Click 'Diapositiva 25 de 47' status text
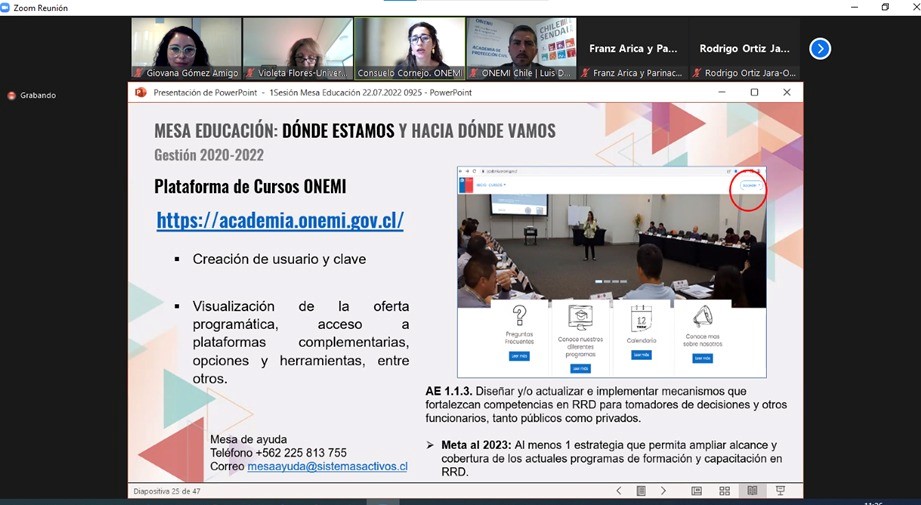This screenshot has width=921, height=505. click(x=167, y=491)
